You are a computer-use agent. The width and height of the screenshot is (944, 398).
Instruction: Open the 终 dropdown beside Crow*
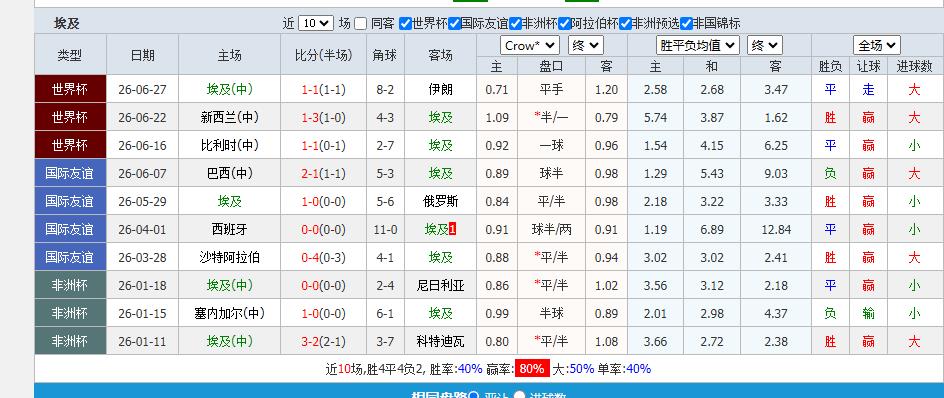(586, 45)
